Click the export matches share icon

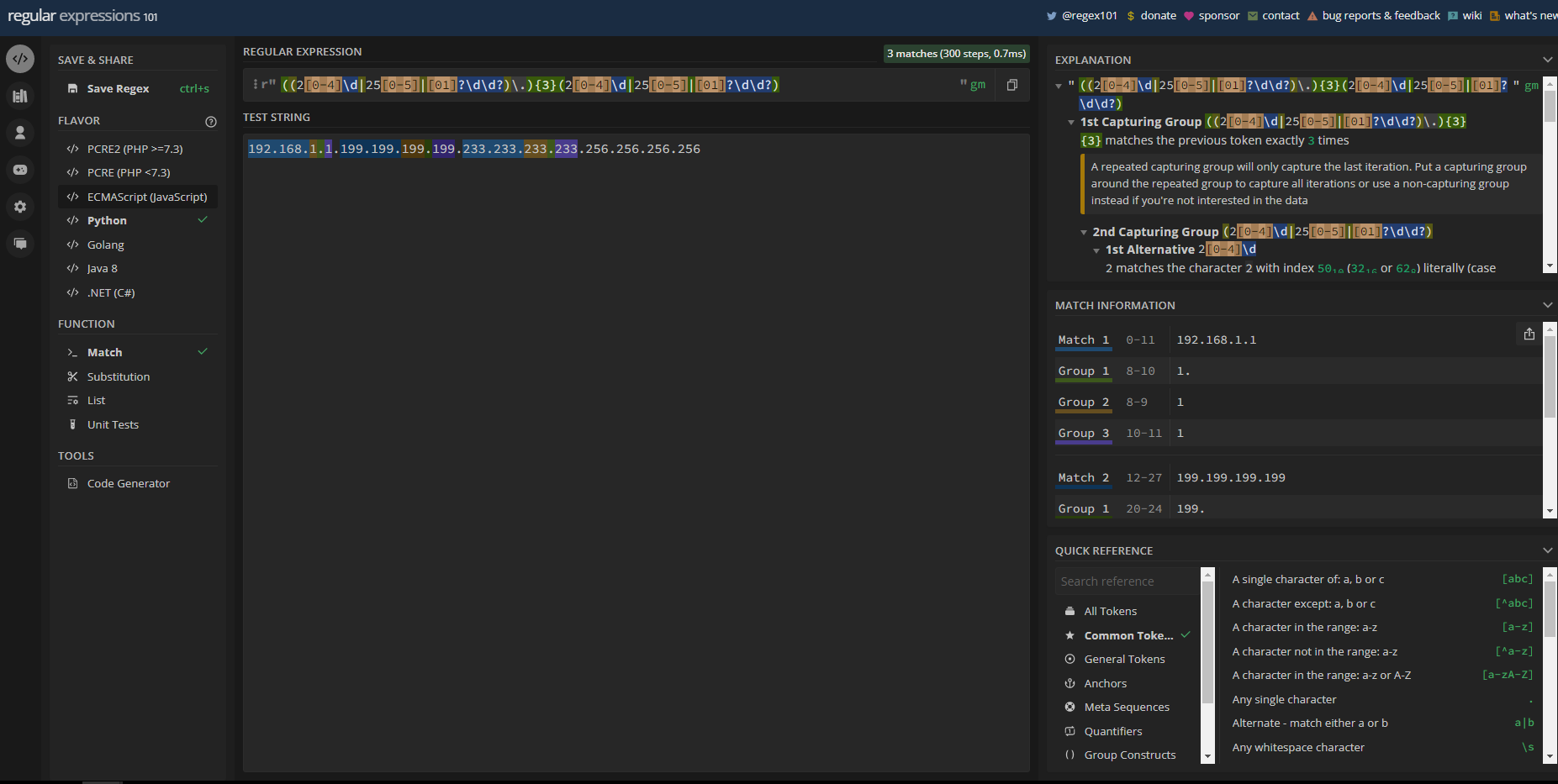[x=1529, y=334]
